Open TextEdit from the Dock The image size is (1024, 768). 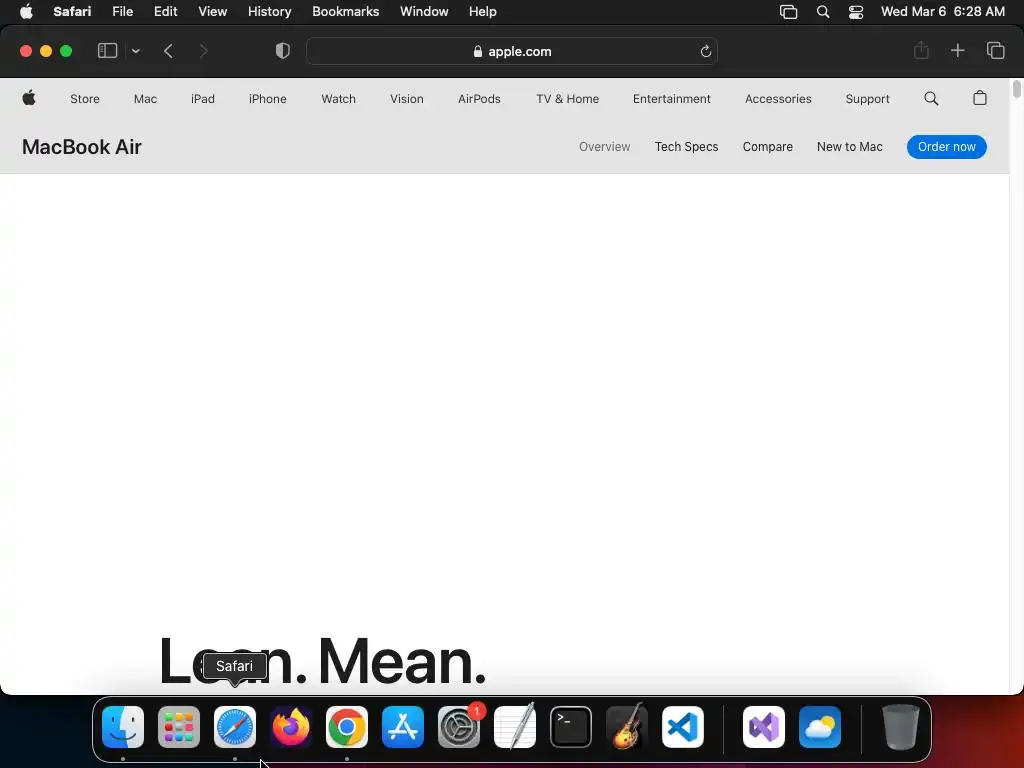[515, 726]
